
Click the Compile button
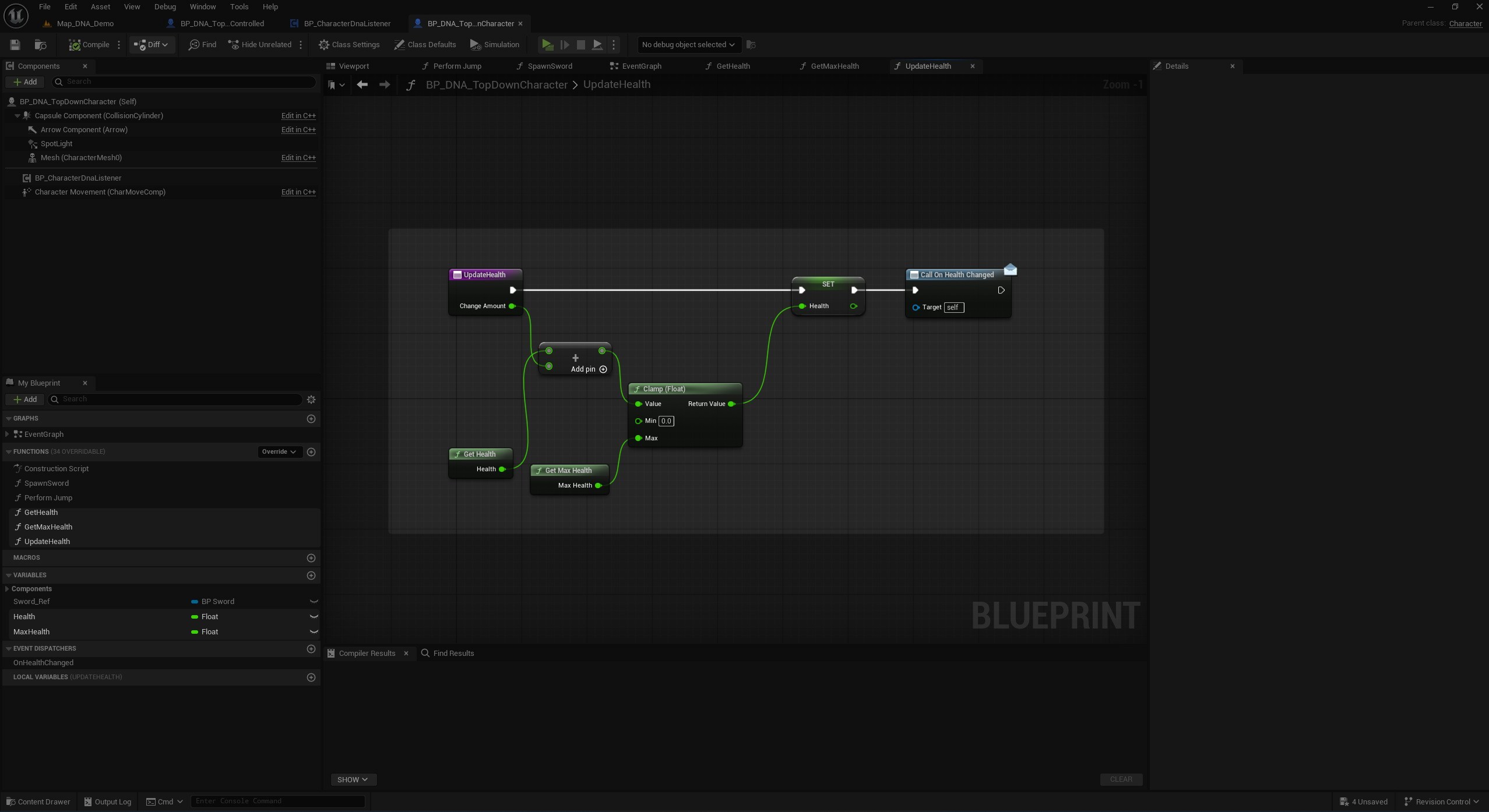(89, 45)
